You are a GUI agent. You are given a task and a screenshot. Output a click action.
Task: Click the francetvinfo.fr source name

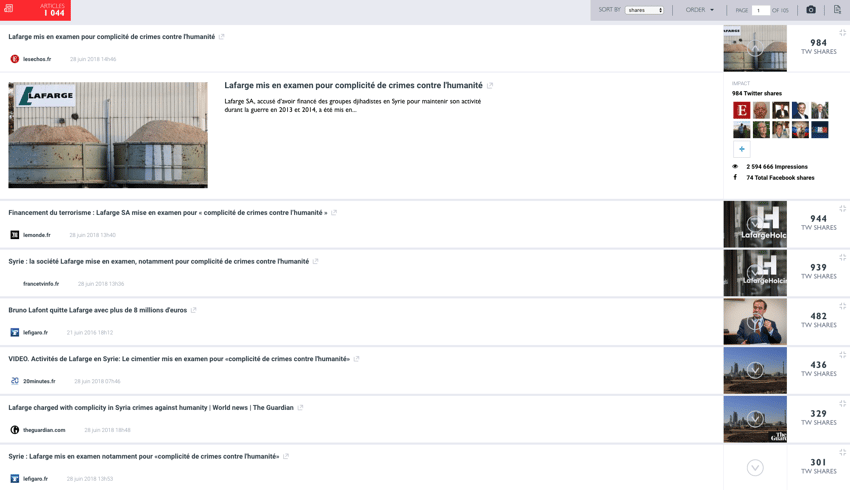[x=41, y=284]
